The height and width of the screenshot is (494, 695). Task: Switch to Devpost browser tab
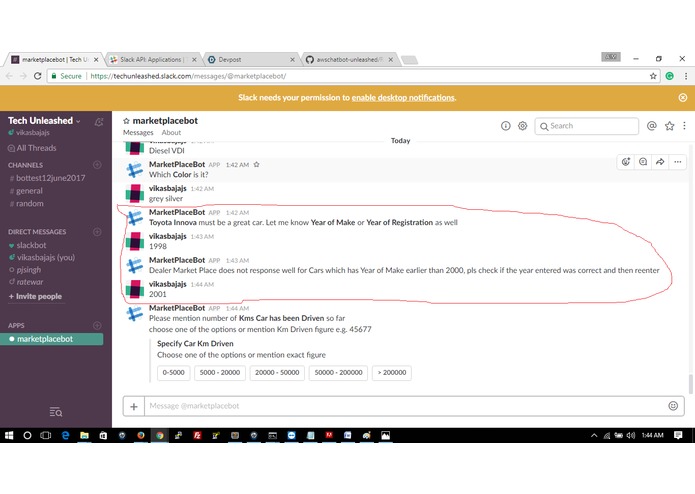[251, 59]
